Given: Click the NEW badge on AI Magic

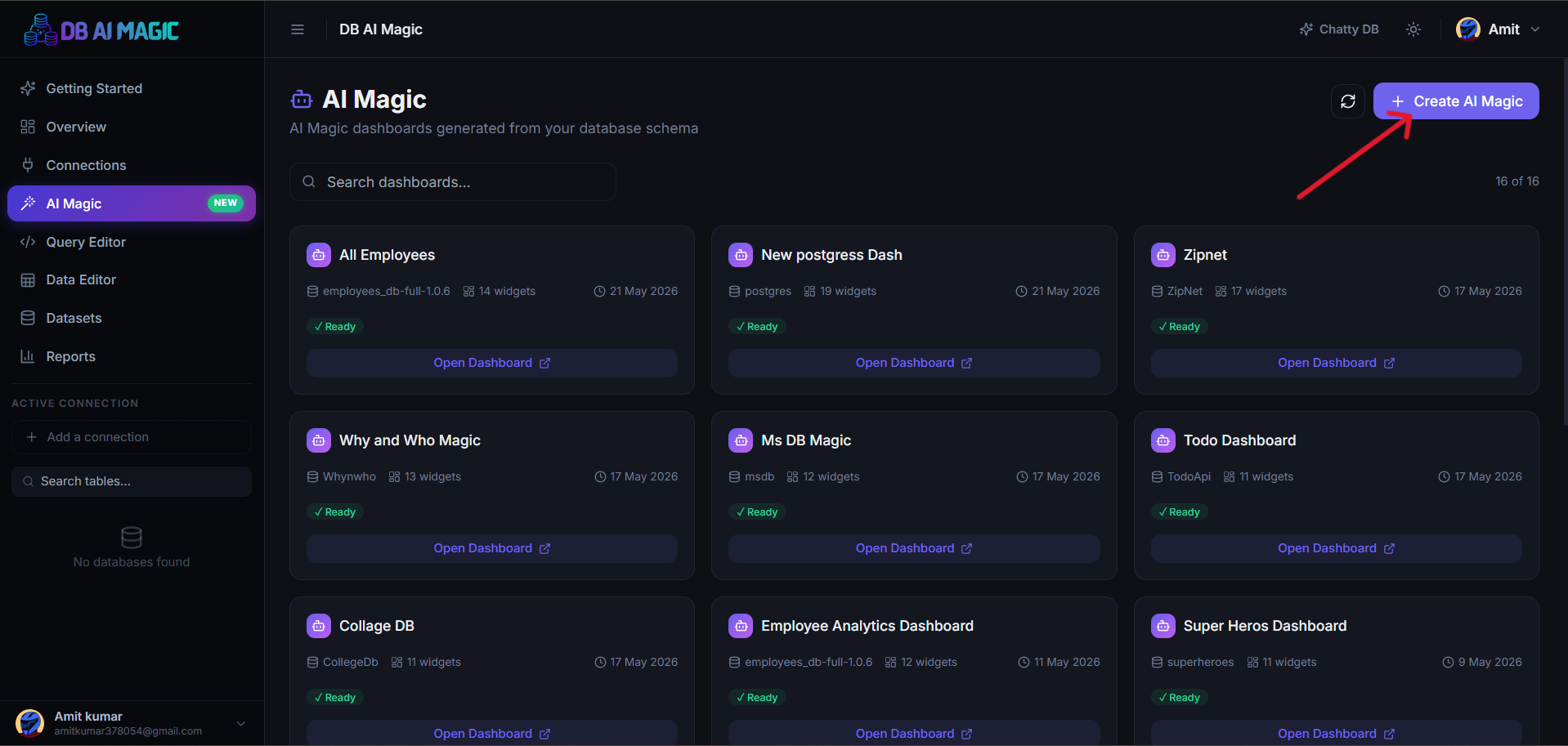Looking at the screenshot, I should 226,203.
